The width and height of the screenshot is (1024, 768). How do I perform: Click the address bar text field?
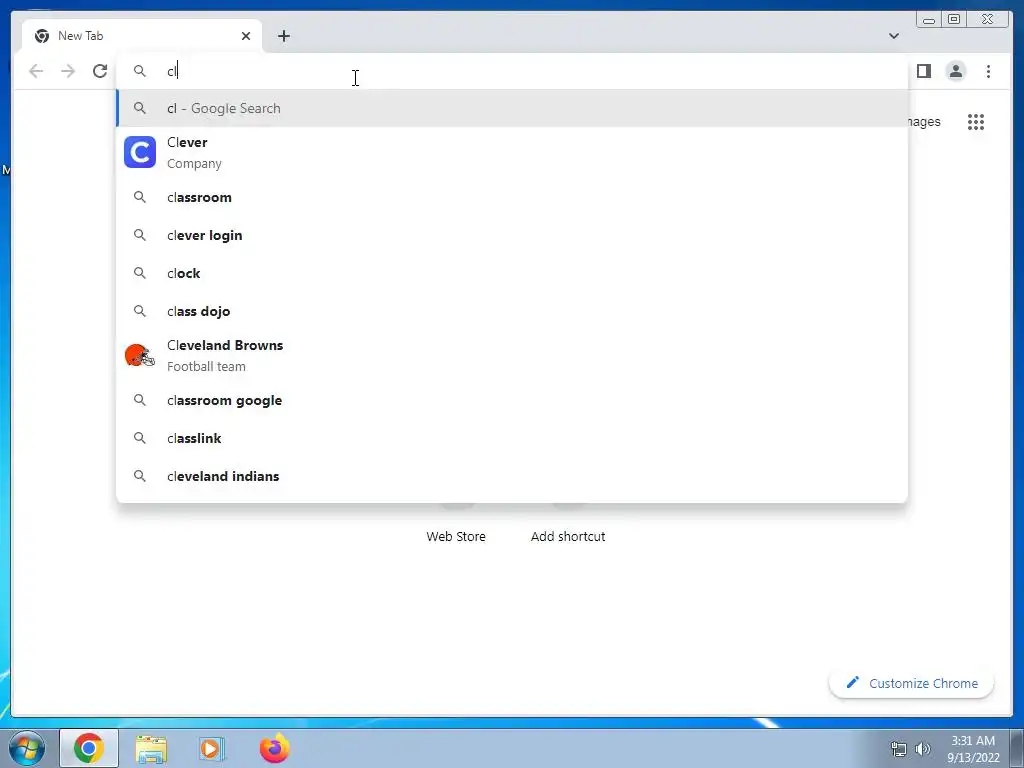pos(512,71)
